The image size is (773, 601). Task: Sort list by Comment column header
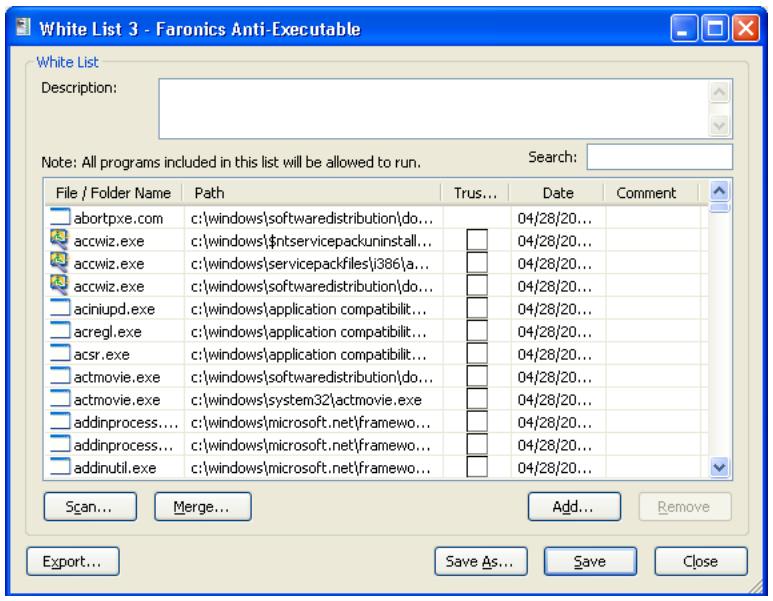[652, 193]
